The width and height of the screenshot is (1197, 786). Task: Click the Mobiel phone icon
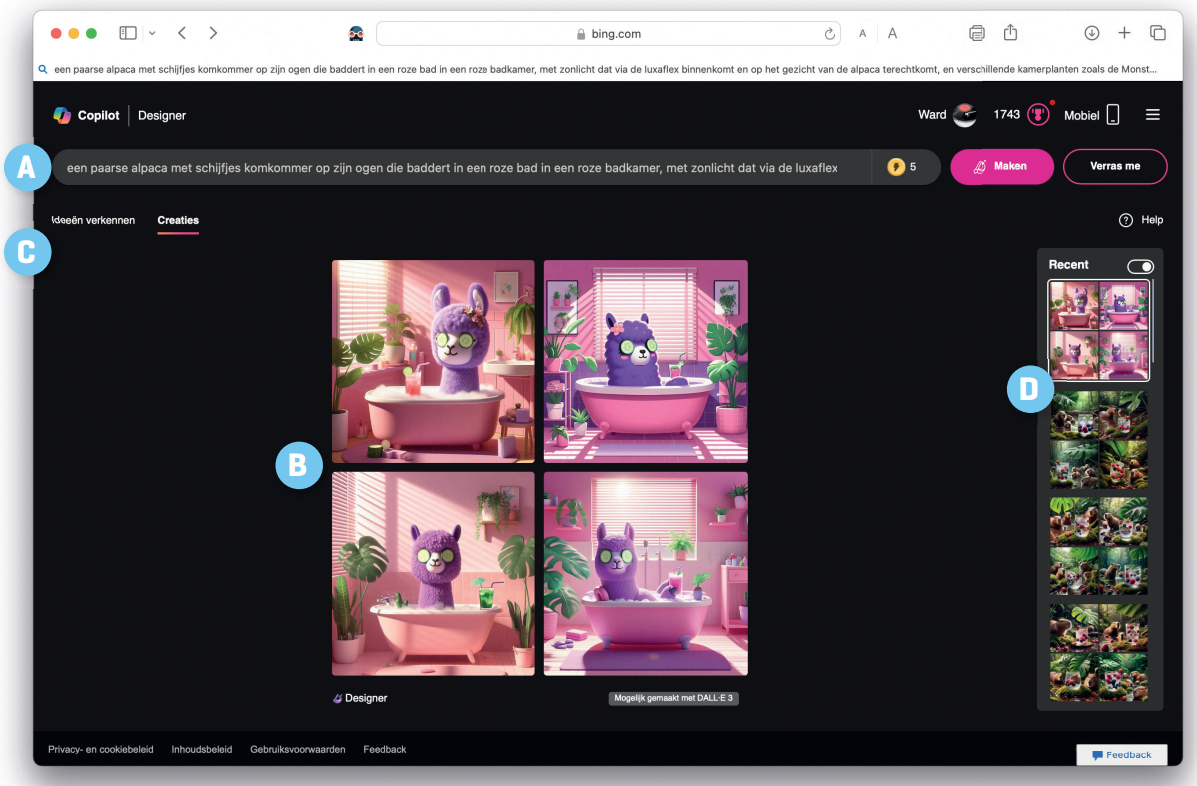coord(1112,115)
